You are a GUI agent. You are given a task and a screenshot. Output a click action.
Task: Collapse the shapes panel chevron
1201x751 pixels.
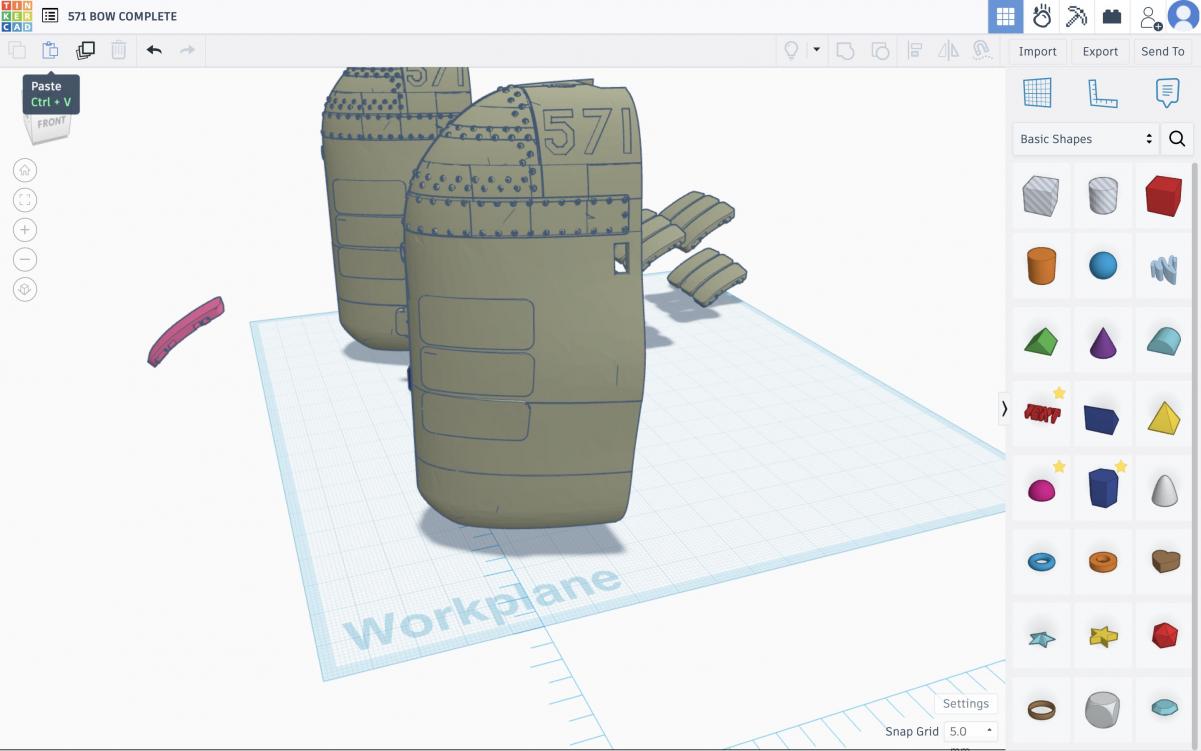[x=1004, y=408]
